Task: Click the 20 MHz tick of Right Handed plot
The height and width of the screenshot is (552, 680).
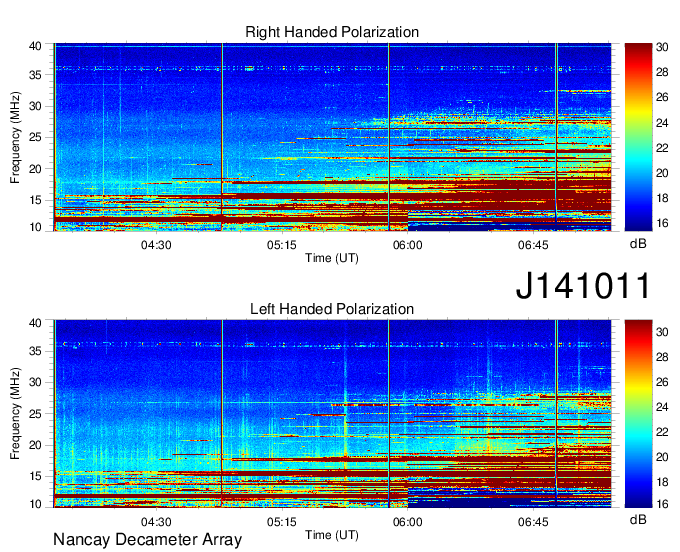Action: pos(36,169)
